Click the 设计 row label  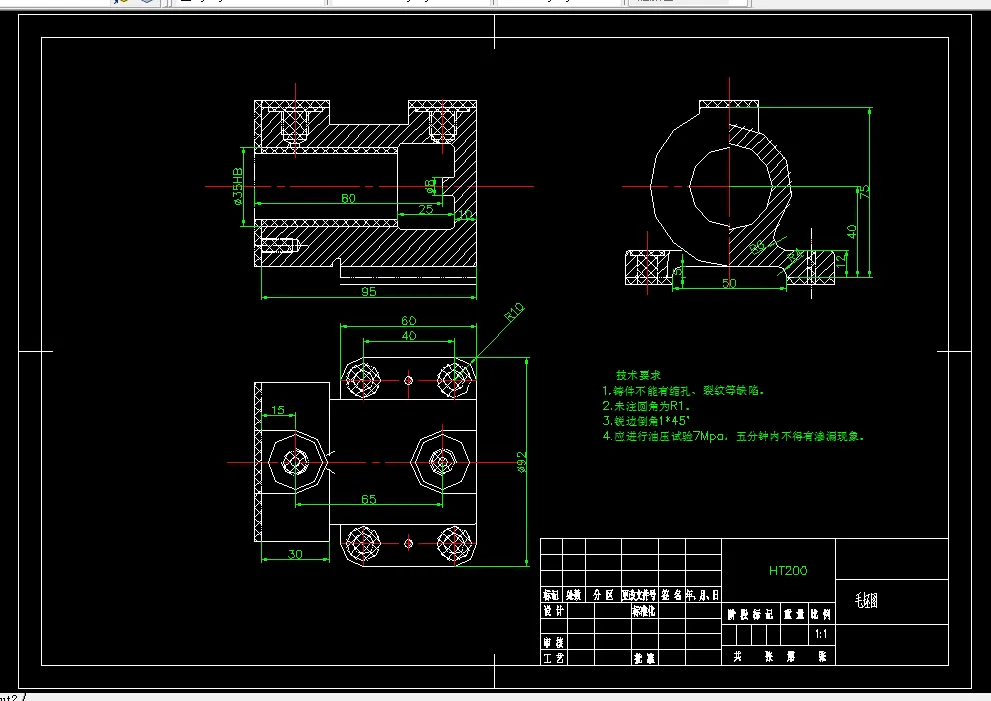pyautogui.click(x=554, y=611)
